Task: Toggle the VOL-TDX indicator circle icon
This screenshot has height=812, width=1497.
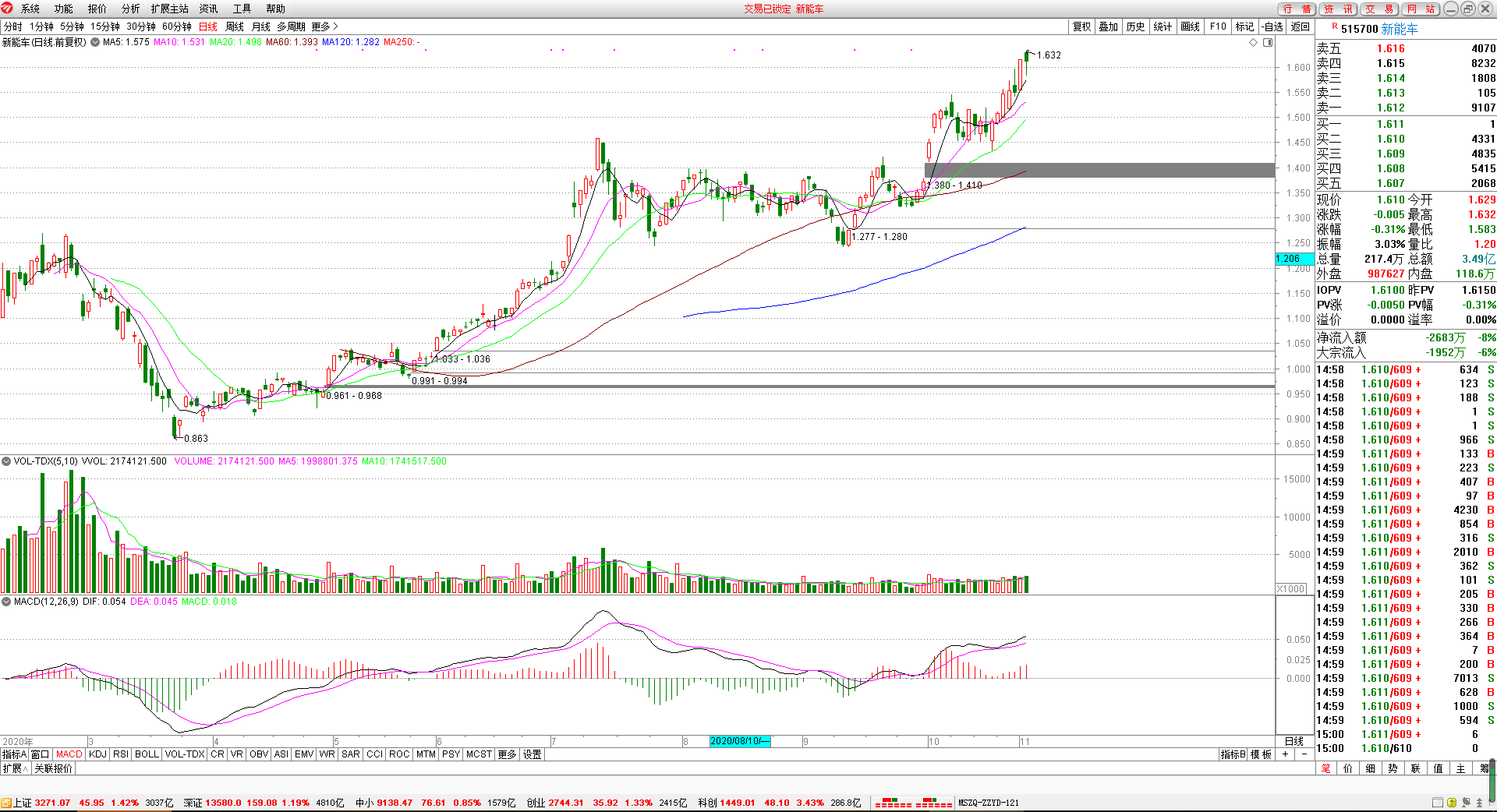Action: (6, 461)
